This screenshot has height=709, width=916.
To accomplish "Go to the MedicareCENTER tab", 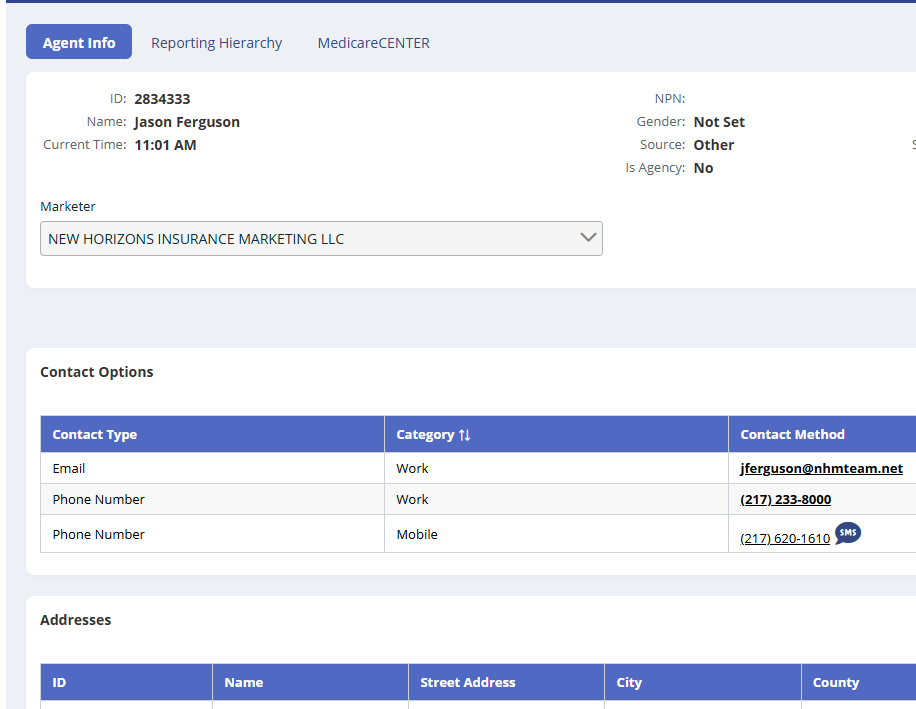I will pyautogui.click(x=373, y=43).
